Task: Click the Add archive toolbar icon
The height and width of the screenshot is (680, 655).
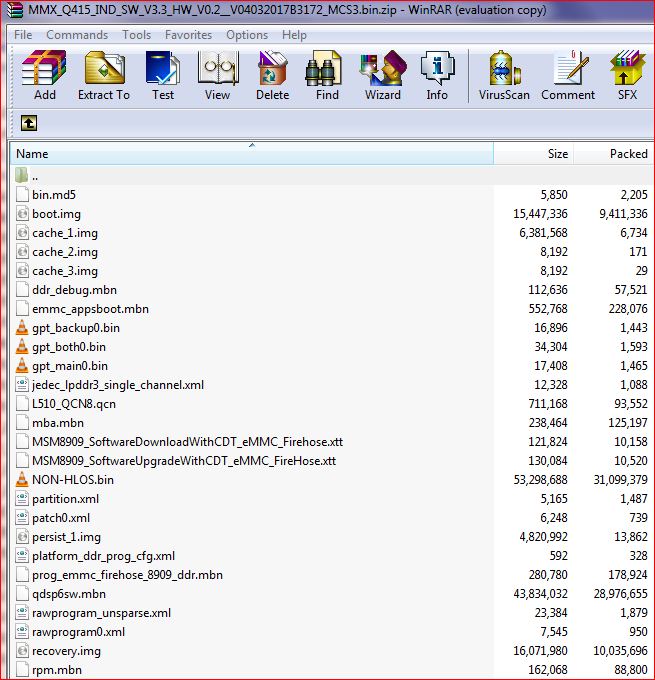Action: tap(44, 75)
